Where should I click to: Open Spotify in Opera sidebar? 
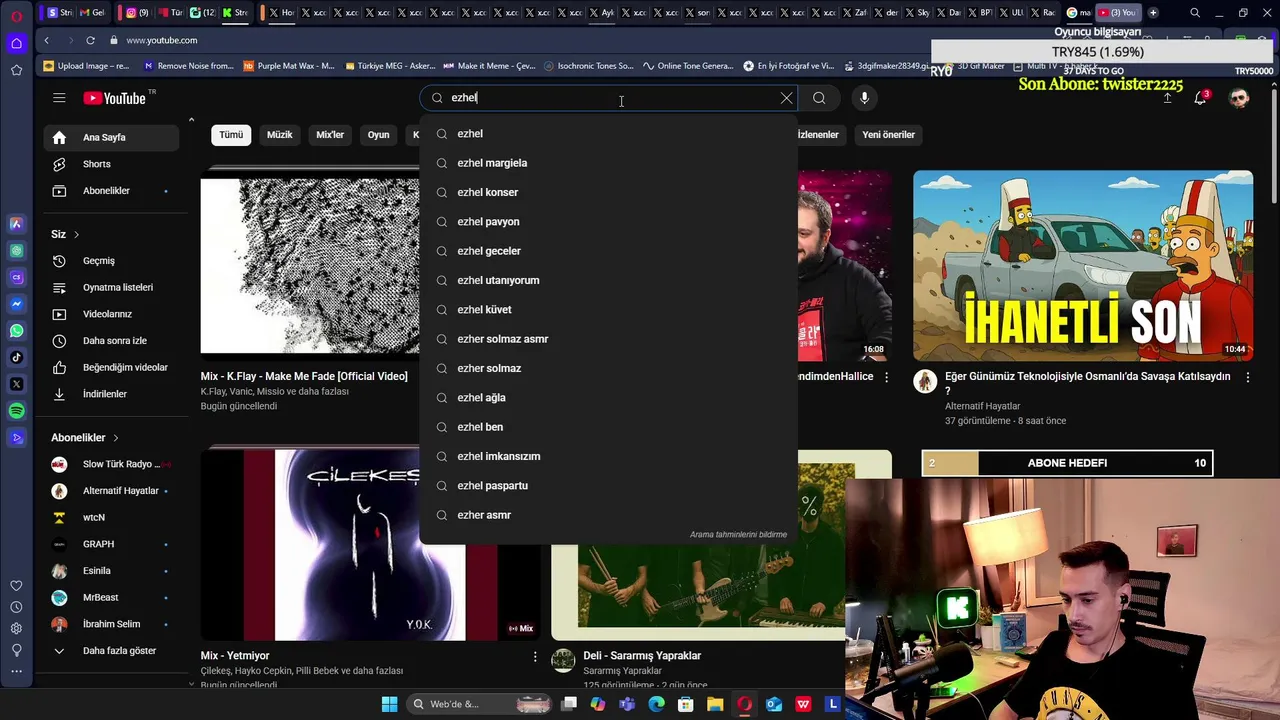click(16, 411)
